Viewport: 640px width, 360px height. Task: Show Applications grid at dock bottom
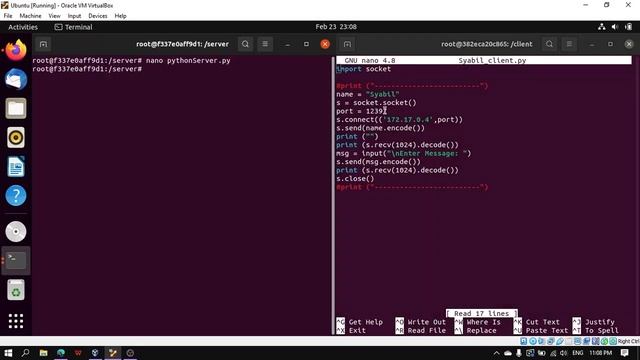tap(16, 321)
